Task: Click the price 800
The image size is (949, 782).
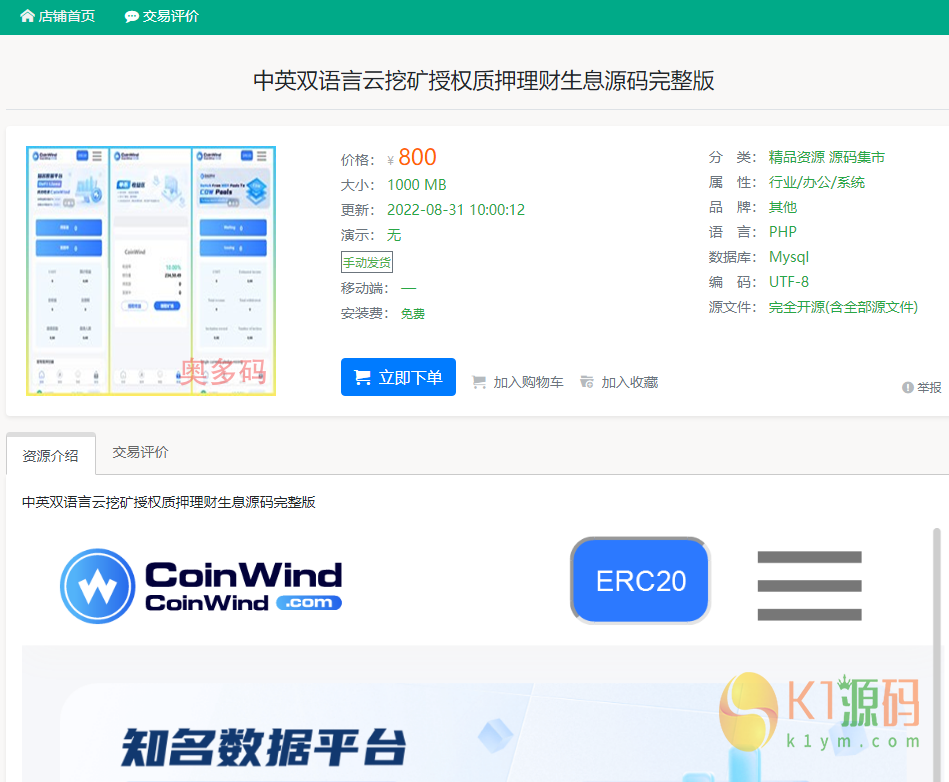Action: click(417, 157)
